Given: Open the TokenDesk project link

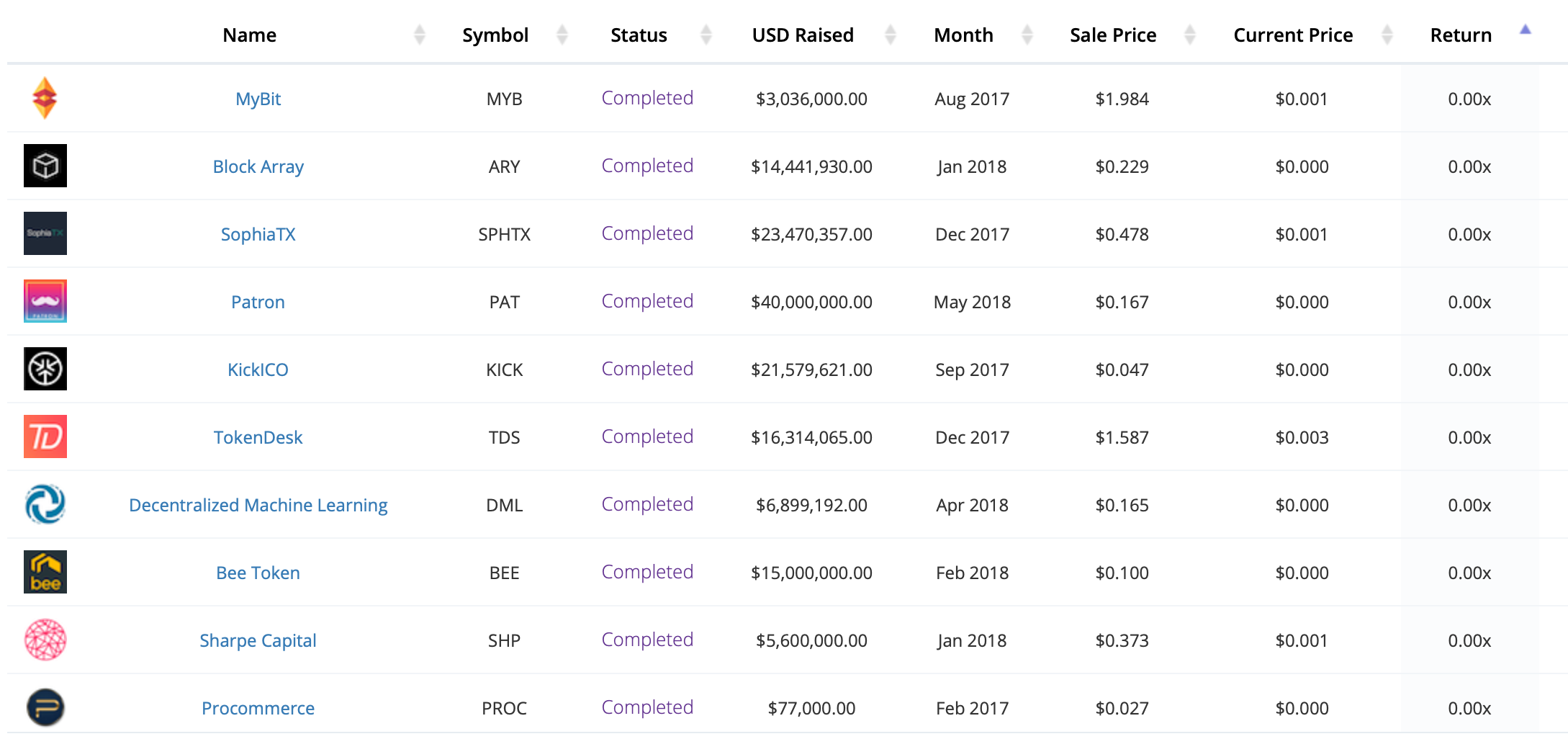Looking at the screenshot, I should tap(258, 437).
